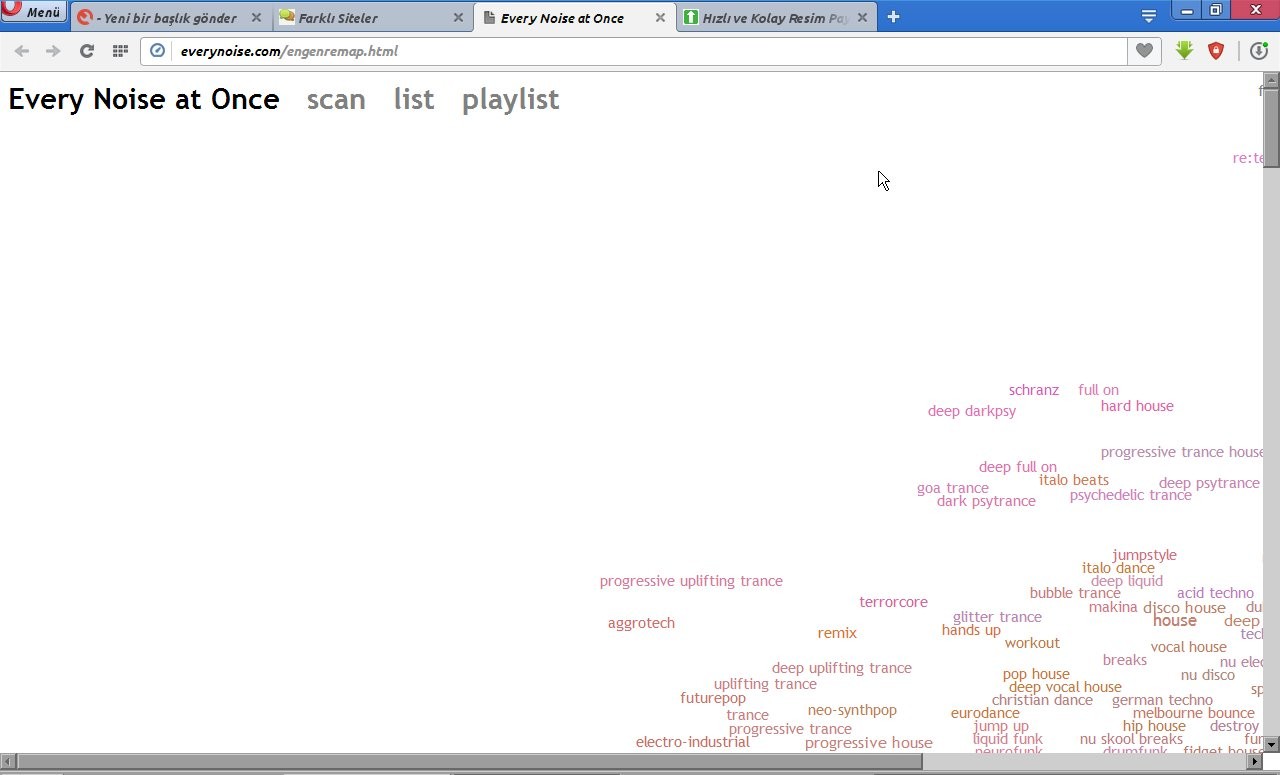Close the 'Yeni bir başlık gönder' tab
Screen dimensions: 1280x775
click(256, 18)
